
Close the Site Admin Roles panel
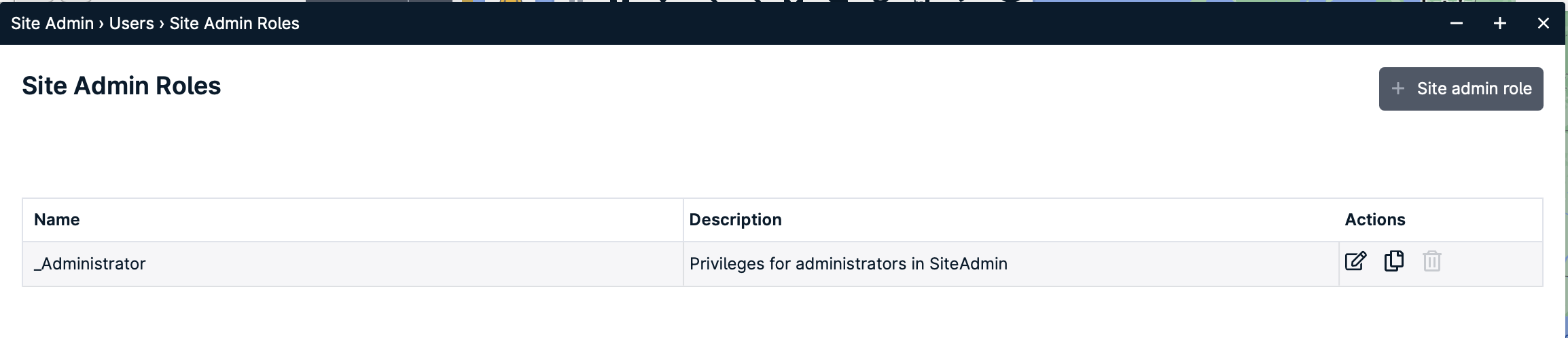click(1543, 23)
